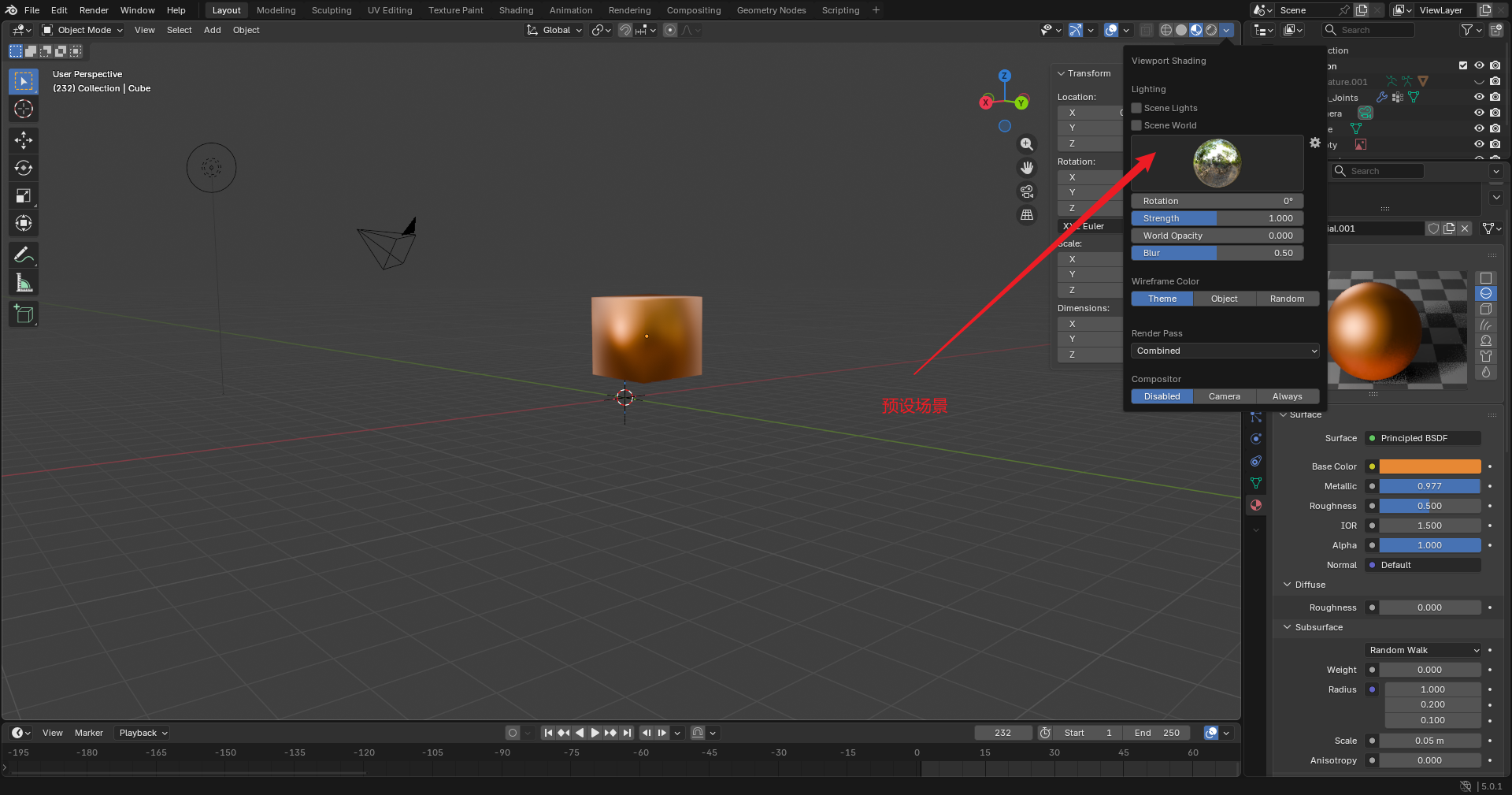
Task: Switch to the Sculpting workspace tab
Action: click(332, 10)
